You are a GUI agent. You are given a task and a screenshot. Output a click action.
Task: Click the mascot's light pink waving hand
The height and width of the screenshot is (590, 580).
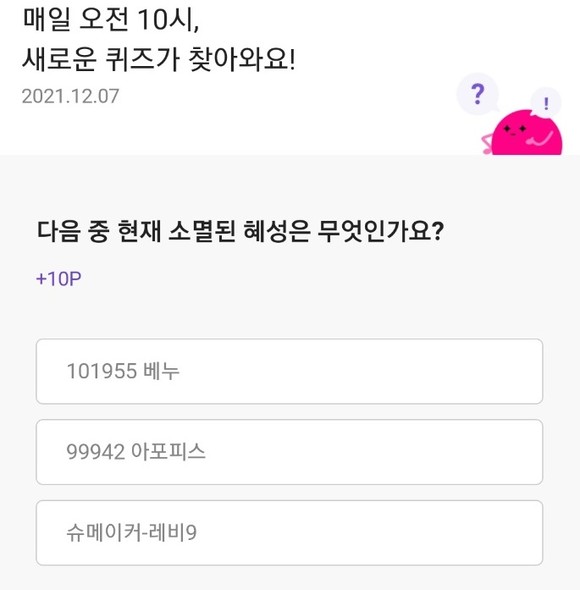point(540,139)
